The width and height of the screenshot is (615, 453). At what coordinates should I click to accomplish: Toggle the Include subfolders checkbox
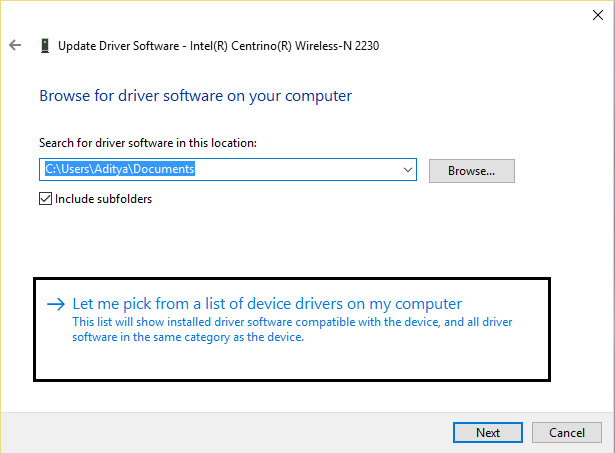[x=45, y=198]
